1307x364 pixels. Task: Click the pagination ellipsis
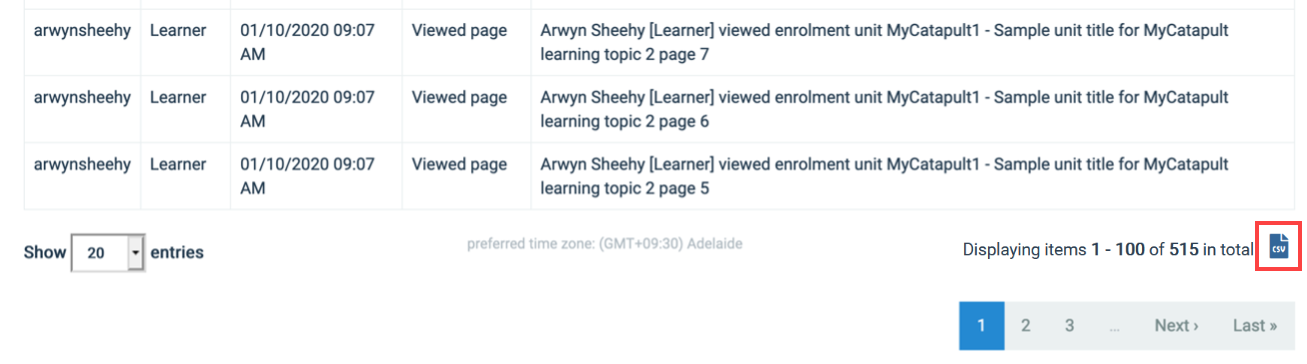pyautogui.click(x=1114, y=325)
